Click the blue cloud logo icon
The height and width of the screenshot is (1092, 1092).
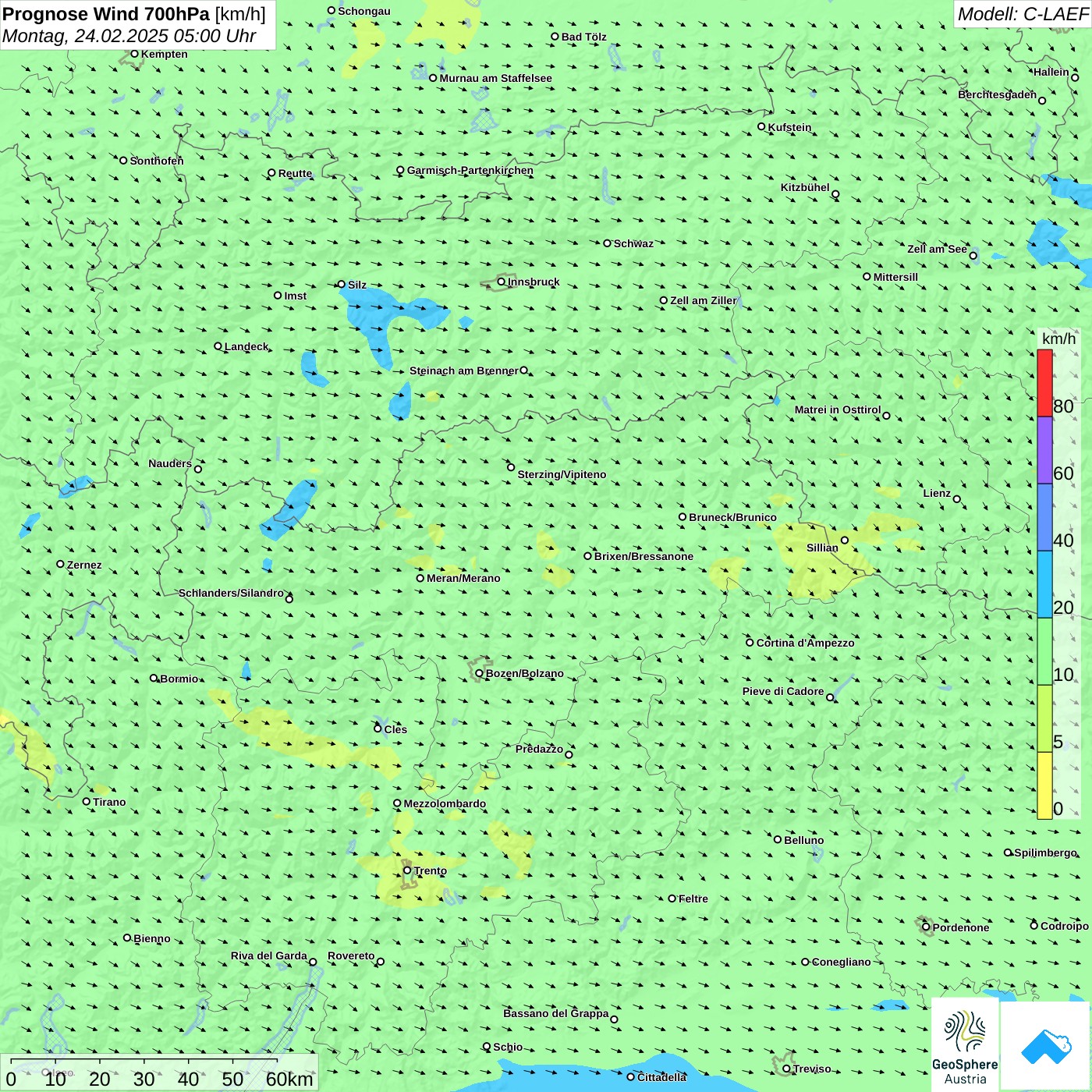click(x=1045, y=1045)
